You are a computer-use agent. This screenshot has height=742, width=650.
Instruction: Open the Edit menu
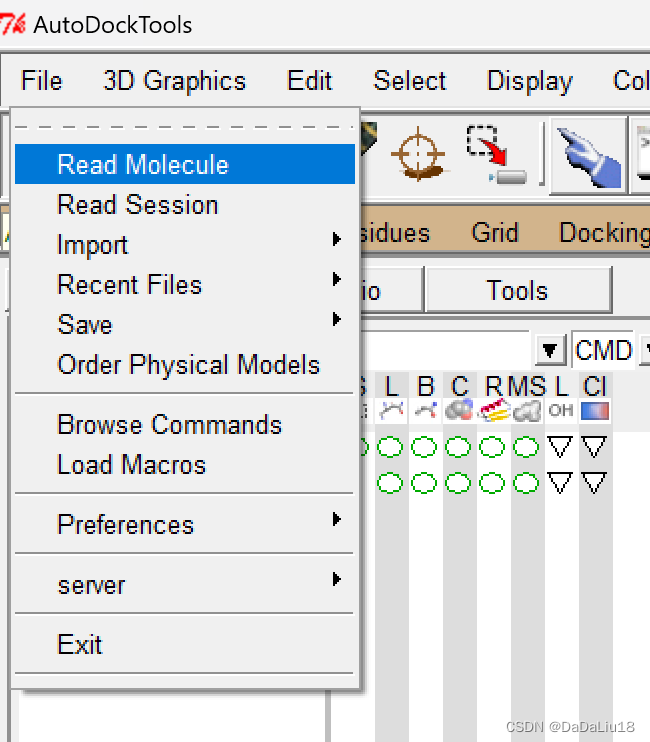(x=309, y=80)
